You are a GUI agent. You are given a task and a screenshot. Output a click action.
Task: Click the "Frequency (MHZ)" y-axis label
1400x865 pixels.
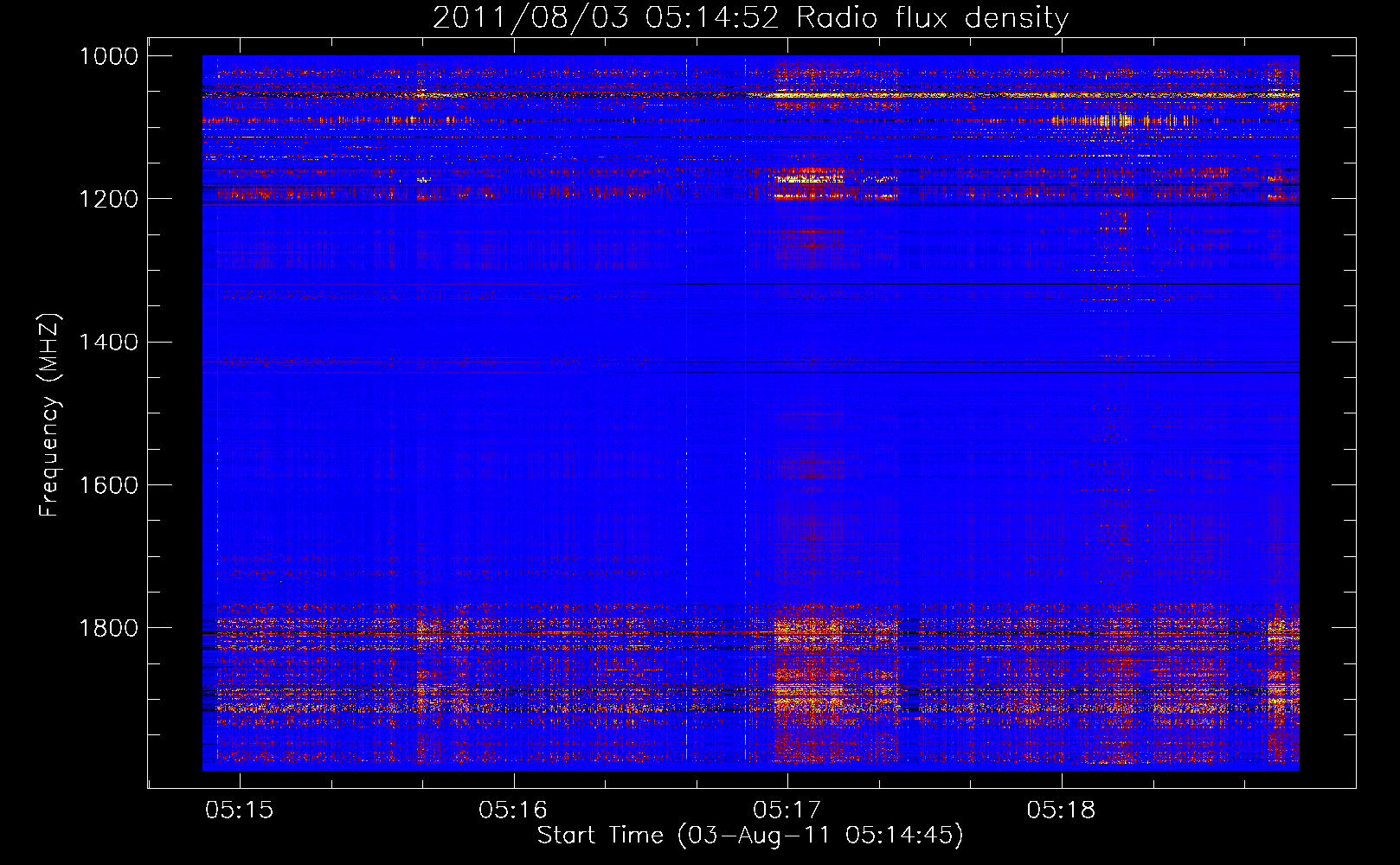[x=50, y=415]
